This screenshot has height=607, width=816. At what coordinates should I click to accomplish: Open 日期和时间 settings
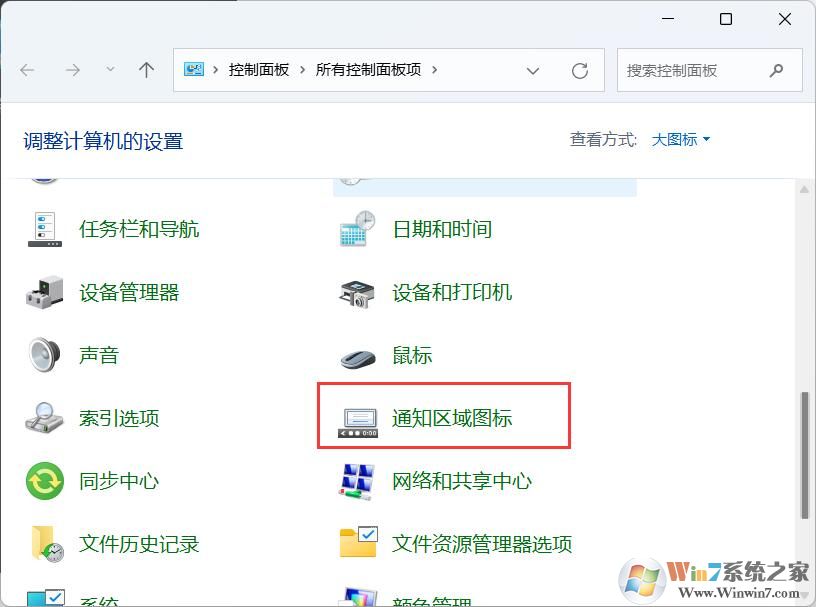click(x=441, y=228)
